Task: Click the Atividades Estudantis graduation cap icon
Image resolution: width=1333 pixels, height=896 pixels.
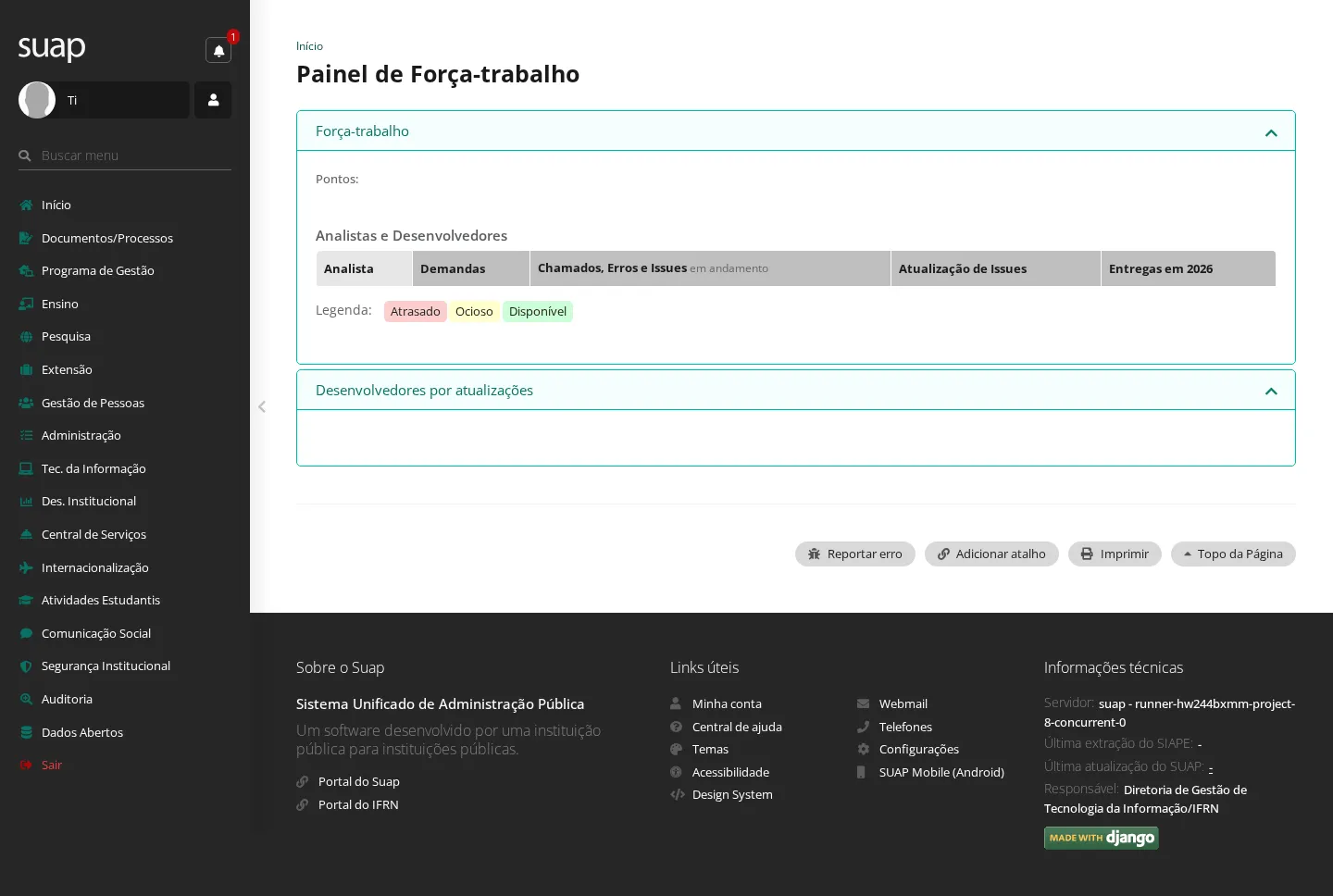Action: 26,600
